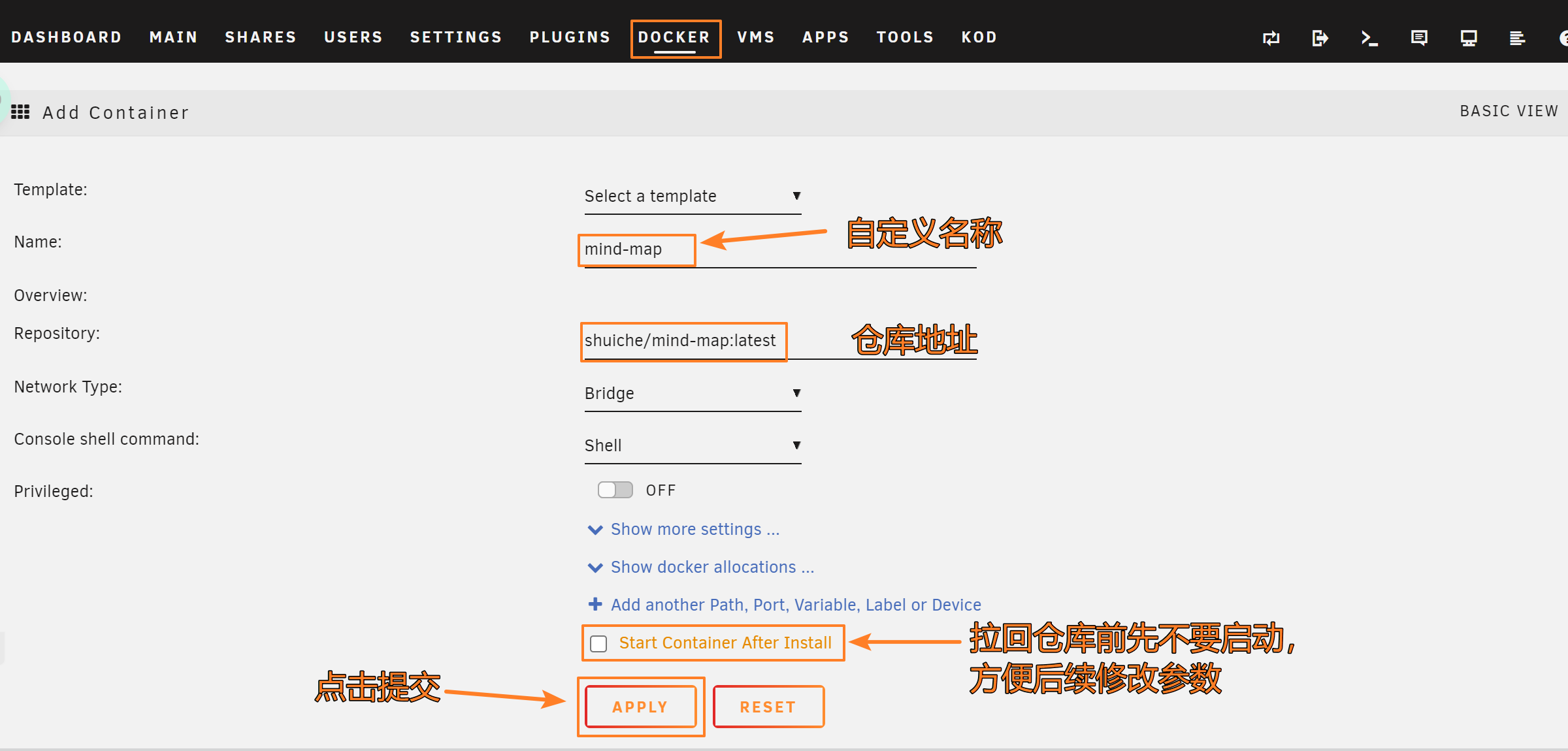1568x751 pixels.
Task: Click Add another Path, Port, Variable link
Action: pos(796,605)
